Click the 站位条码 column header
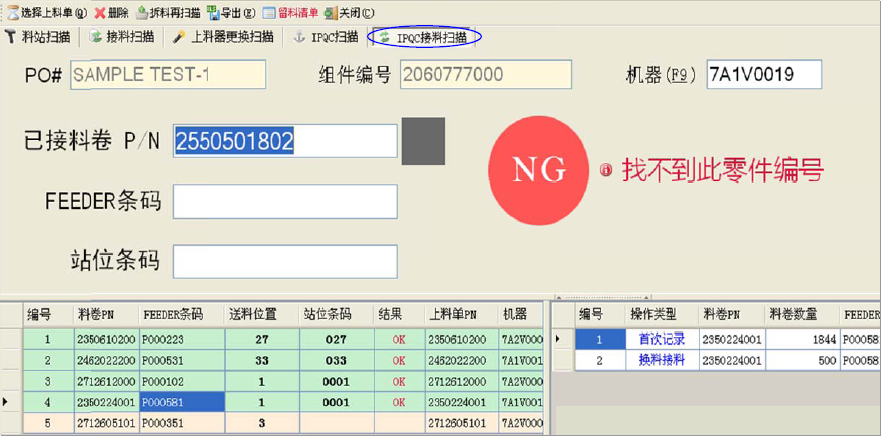882x437 pixels. pos(336,314)
